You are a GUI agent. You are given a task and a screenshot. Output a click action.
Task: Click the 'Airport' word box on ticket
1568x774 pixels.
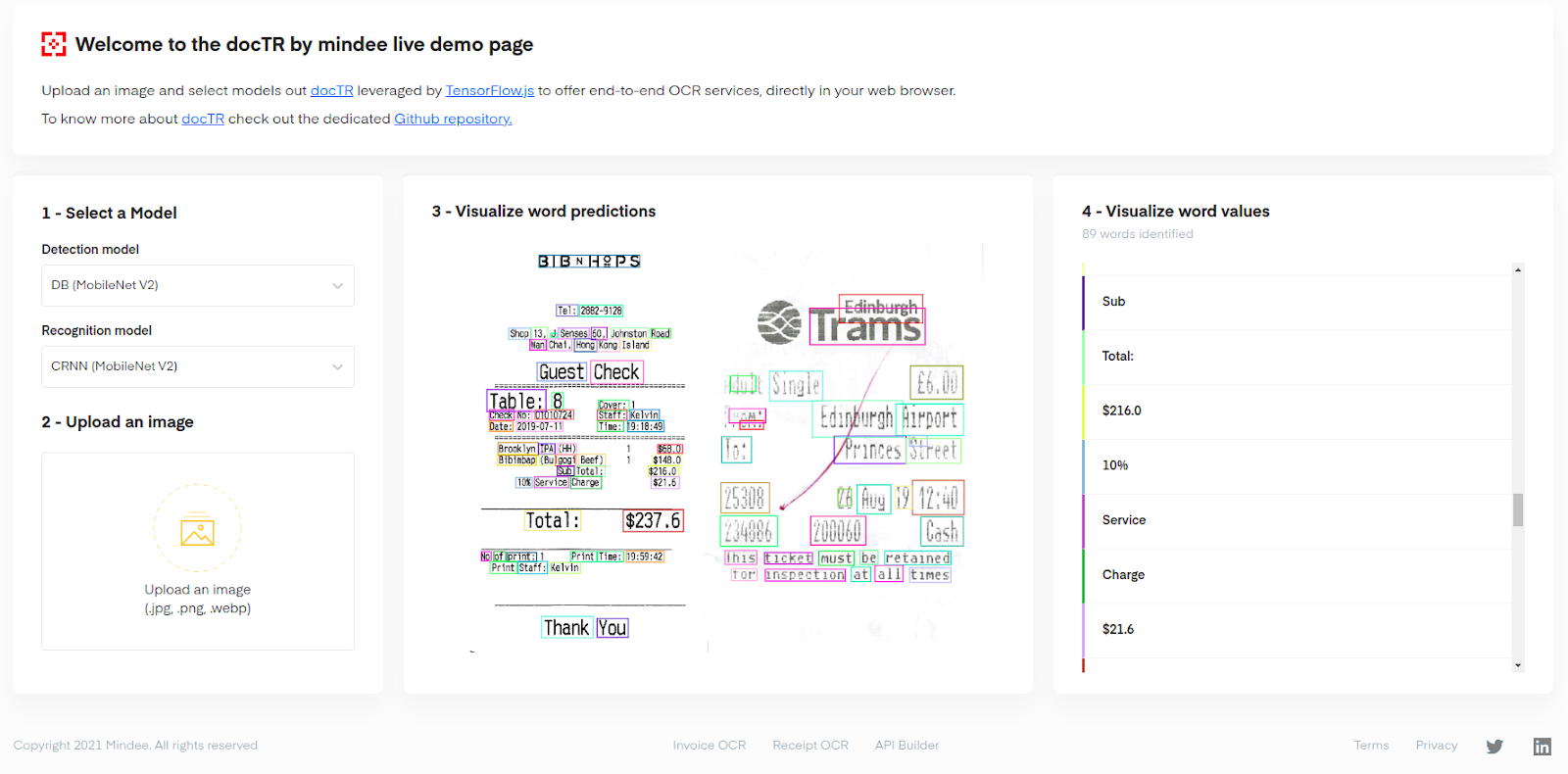(930, 418)
